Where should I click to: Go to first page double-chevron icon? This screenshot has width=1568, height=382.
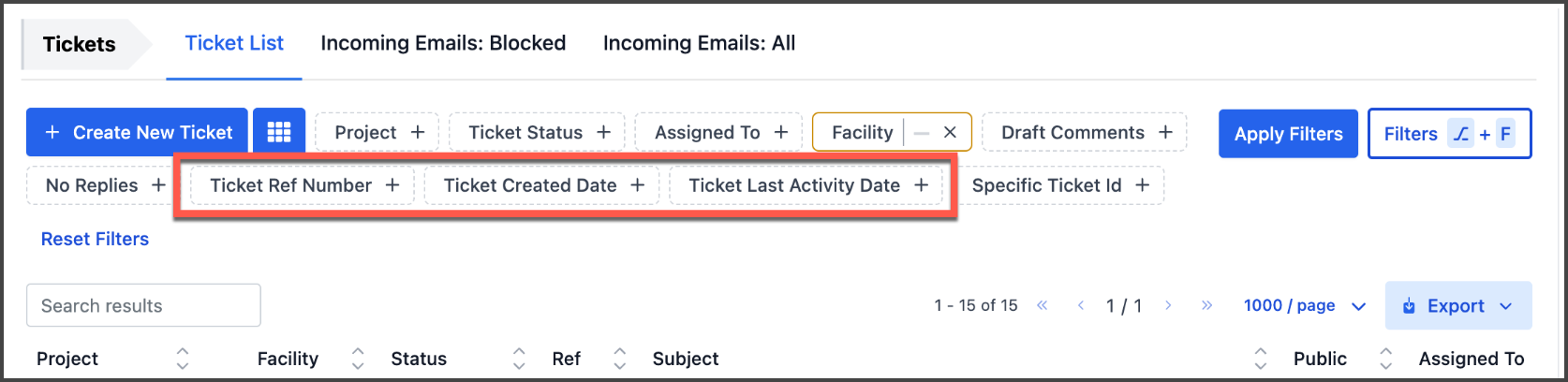point(1042,305)
